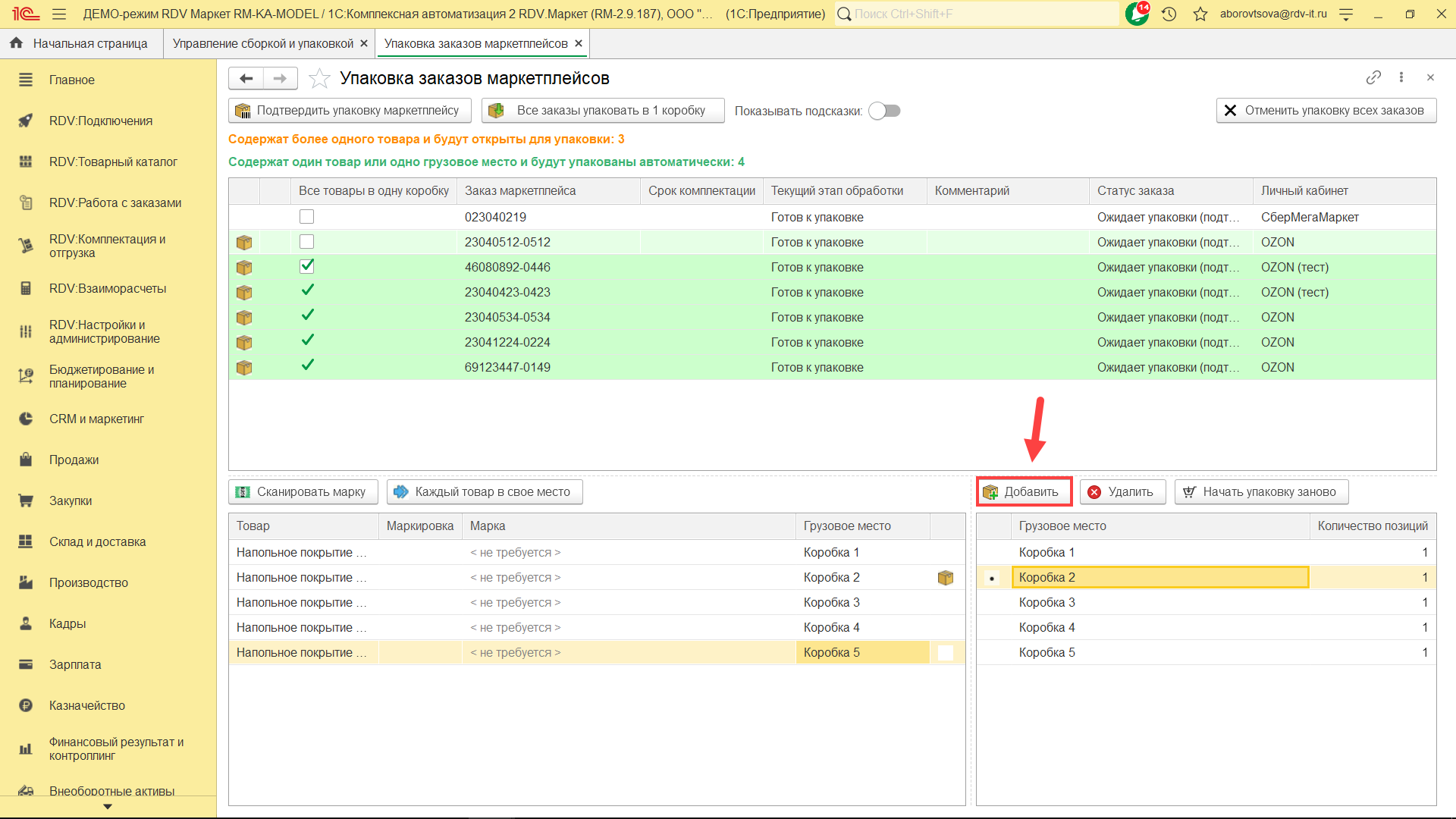The image size is (1456, 819).
Task: Open the Склад и доставка sidebar section
Action: point(97,541)
